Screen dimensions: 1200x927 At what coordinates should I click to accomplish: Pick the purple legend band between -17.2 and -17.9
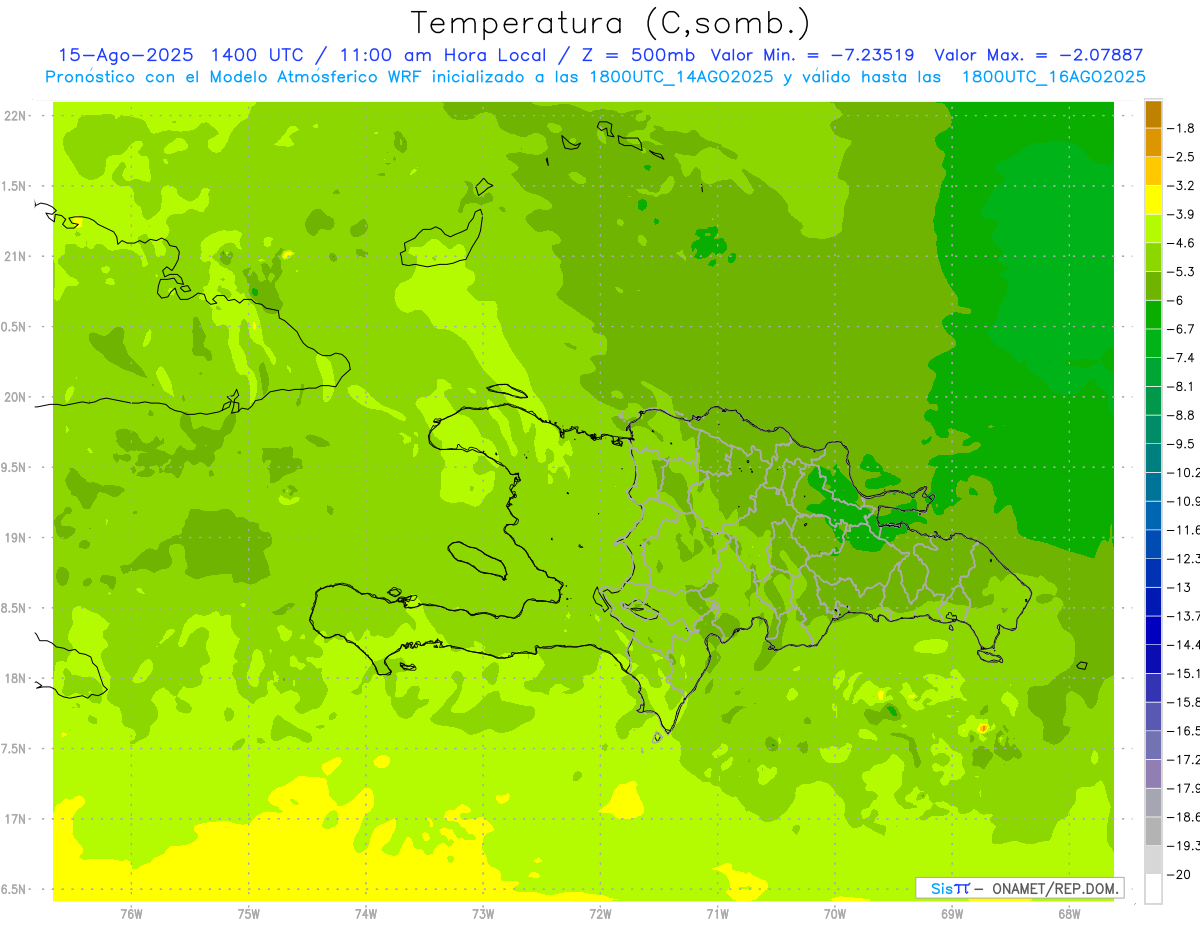(x=1153, y=774)
